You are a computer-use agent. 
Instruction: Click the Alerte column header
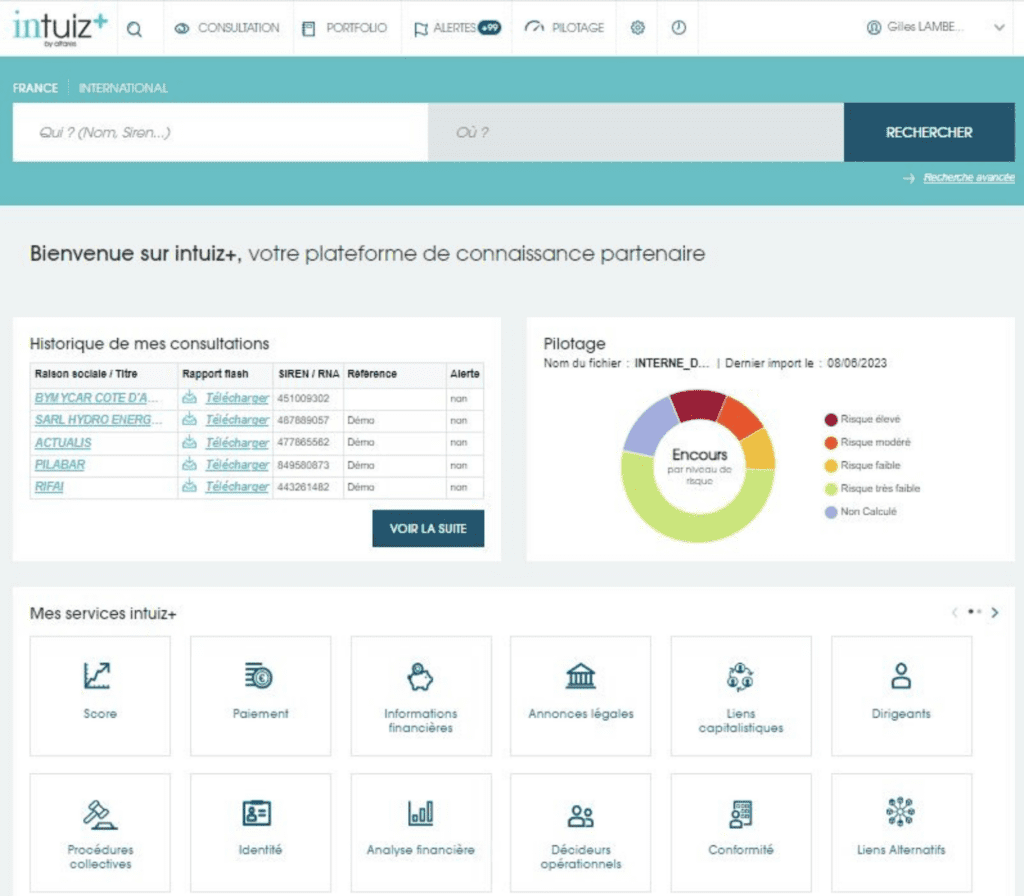(x=464, y=374)
